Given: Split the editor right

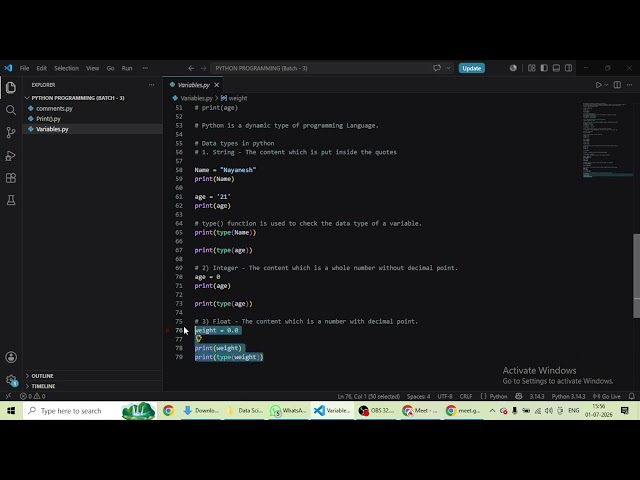Looking at the screenshot, I should 617,85.
